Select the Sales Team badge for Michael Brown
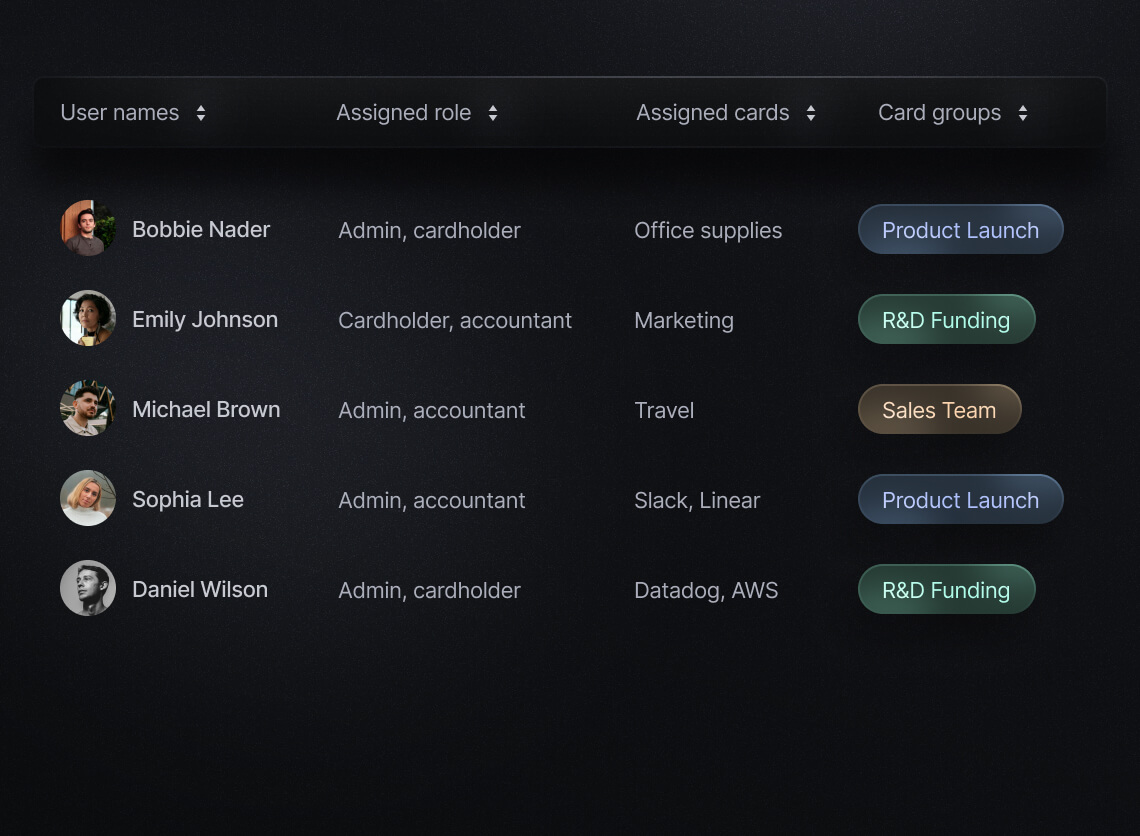This screenshot has height=836, width=1140. click(x=938, y=409)
